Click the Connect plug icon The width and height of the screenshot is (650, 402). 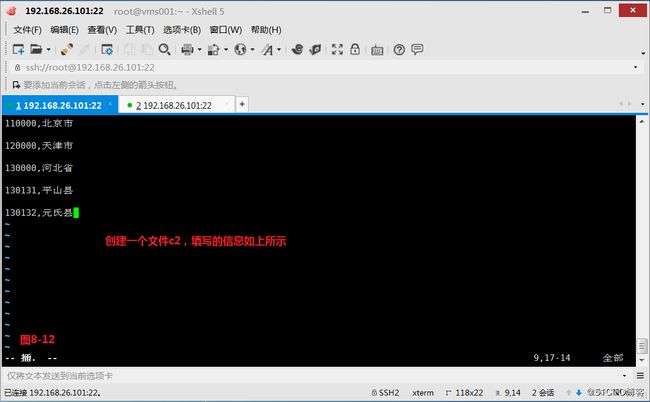coord(67,49)
